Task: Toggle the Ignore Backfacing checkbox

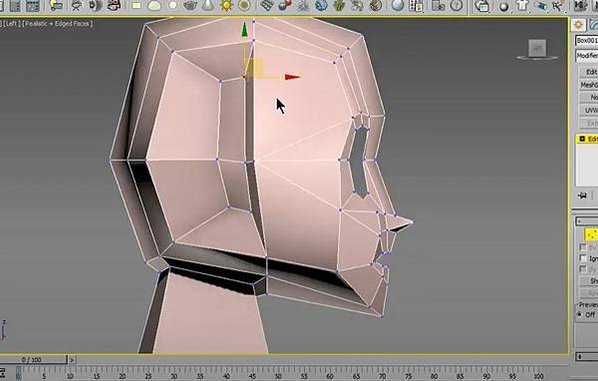Action: [583, 258]
